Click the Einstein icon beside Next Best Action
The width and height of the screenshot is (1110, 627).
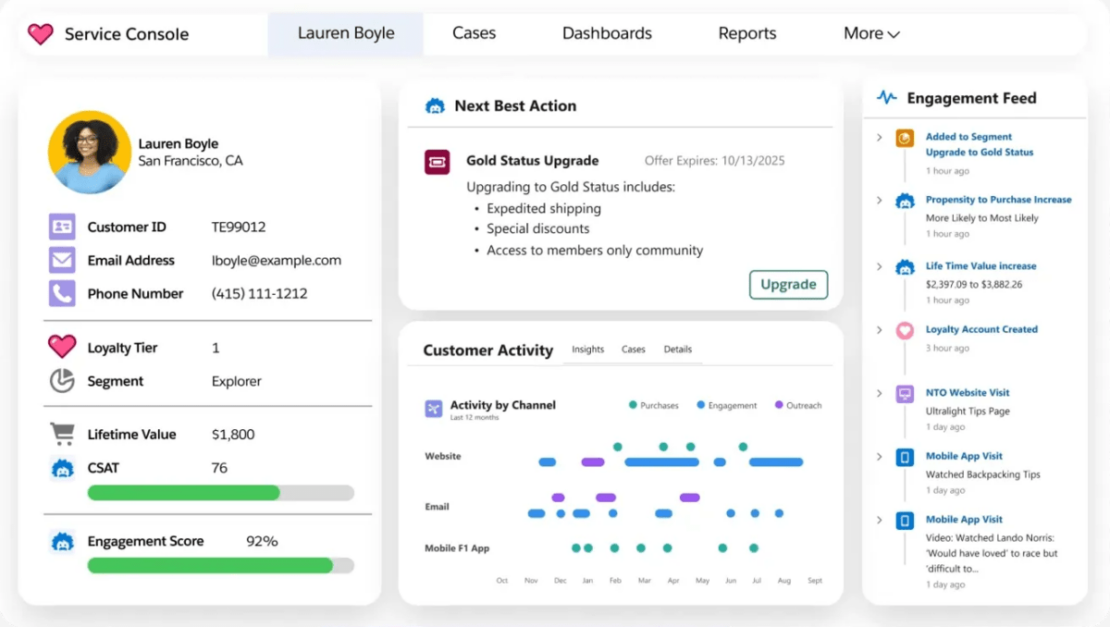(435, 105)
